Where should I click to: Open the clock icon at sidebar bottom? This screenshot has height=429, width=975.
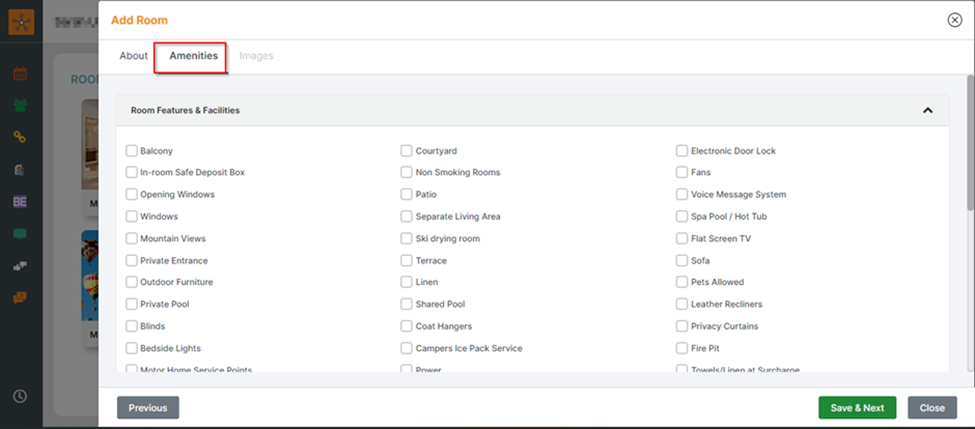click(20, 396)
